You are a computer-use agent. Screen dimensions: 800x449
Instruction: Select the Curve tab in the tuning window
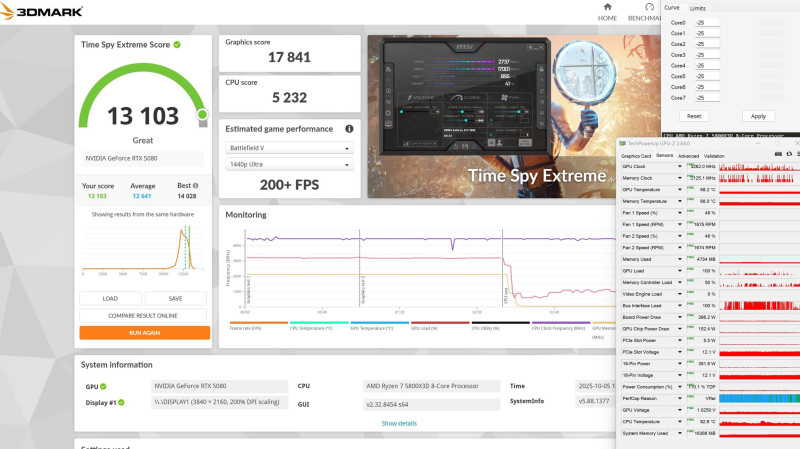click(x=671, y=8)
